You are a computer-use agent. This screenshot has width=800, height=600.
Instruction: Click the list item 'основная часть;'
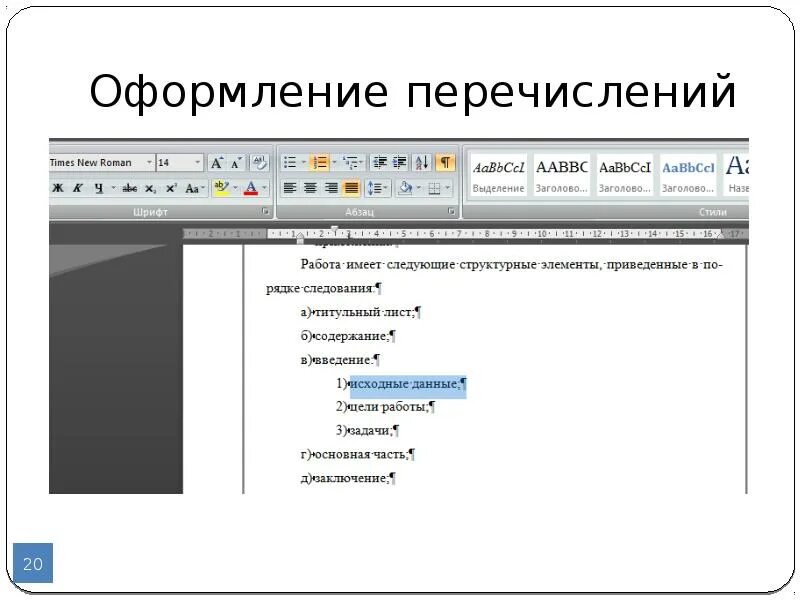click(362, 454)
